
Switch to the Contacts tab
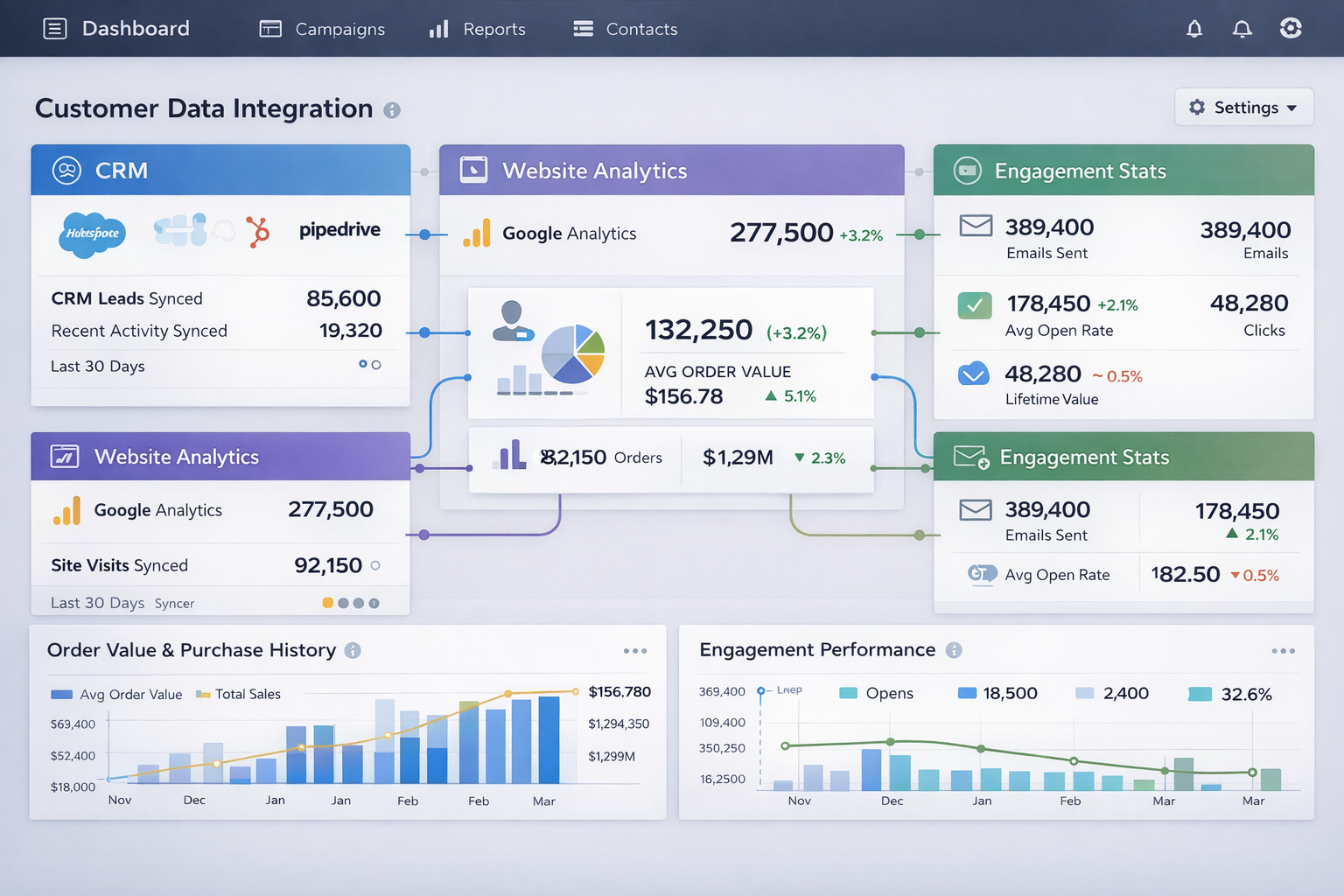pos(625,29)
